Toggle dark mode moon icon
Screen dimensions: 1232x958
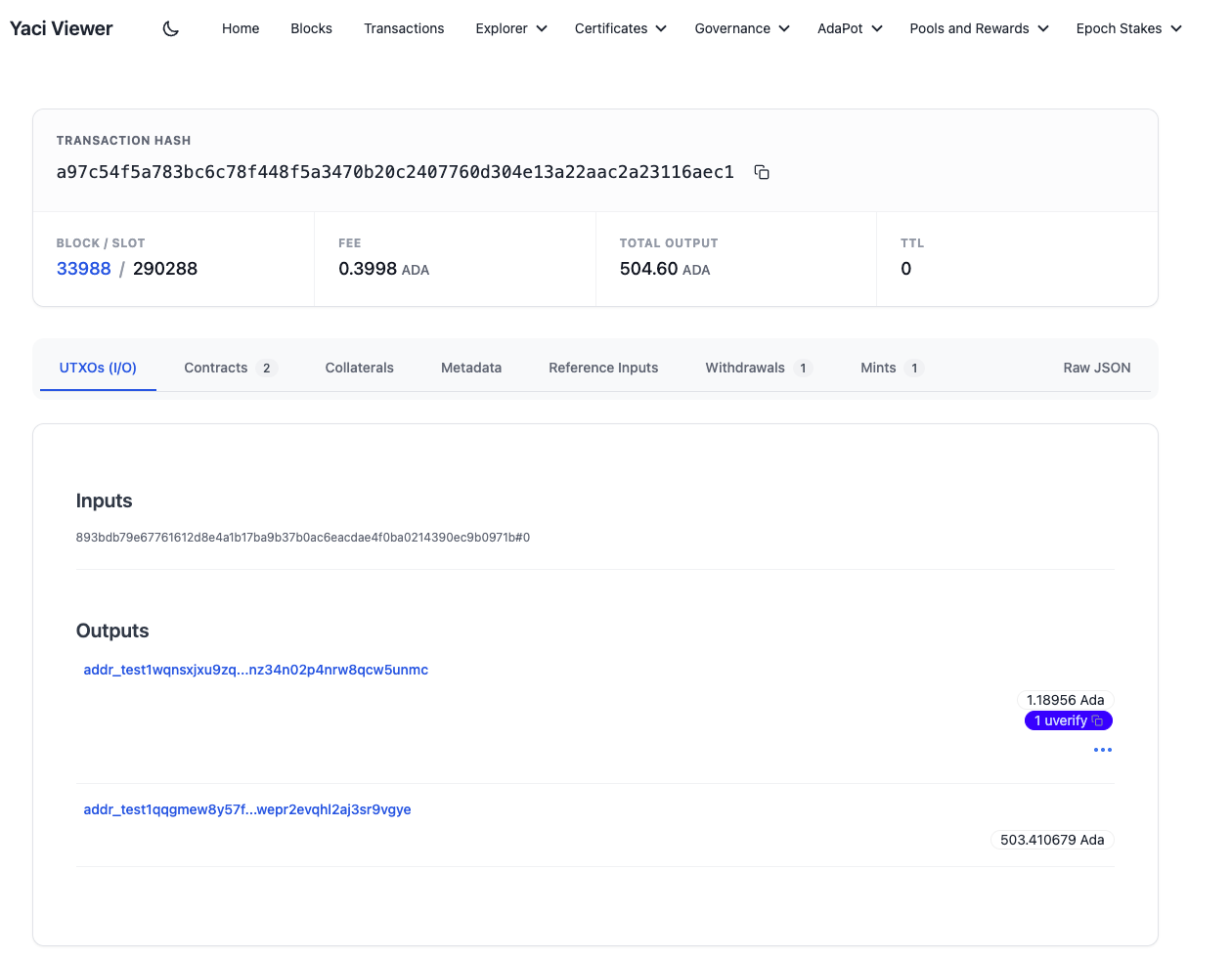[171, 28]
